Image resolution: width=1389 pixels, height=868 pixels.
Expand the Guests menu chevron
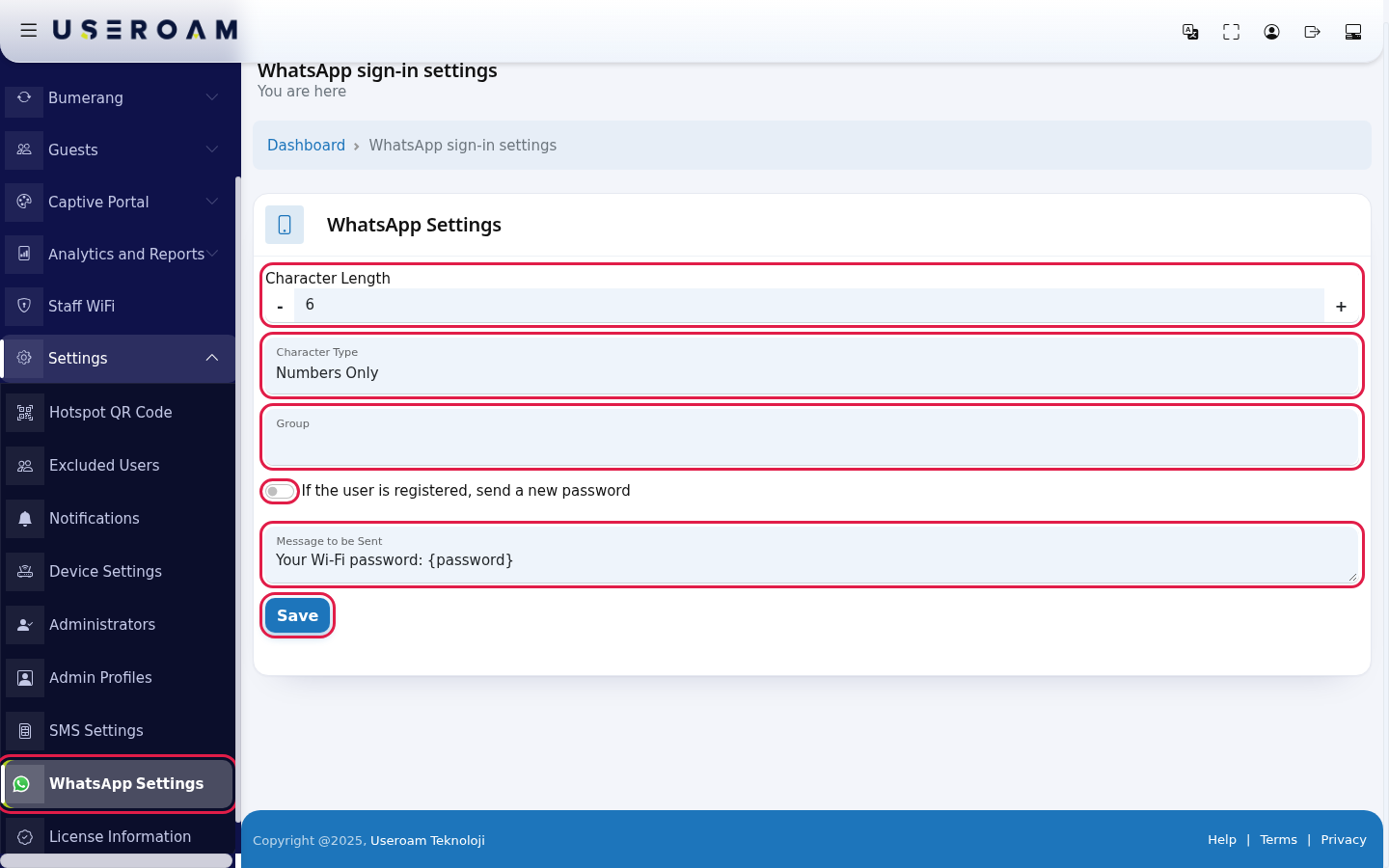click(212, 149)
